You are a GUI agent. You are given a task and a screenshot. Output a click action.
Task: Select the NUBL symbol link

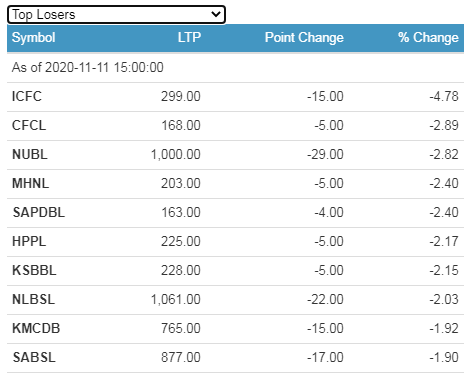[30, 155]
